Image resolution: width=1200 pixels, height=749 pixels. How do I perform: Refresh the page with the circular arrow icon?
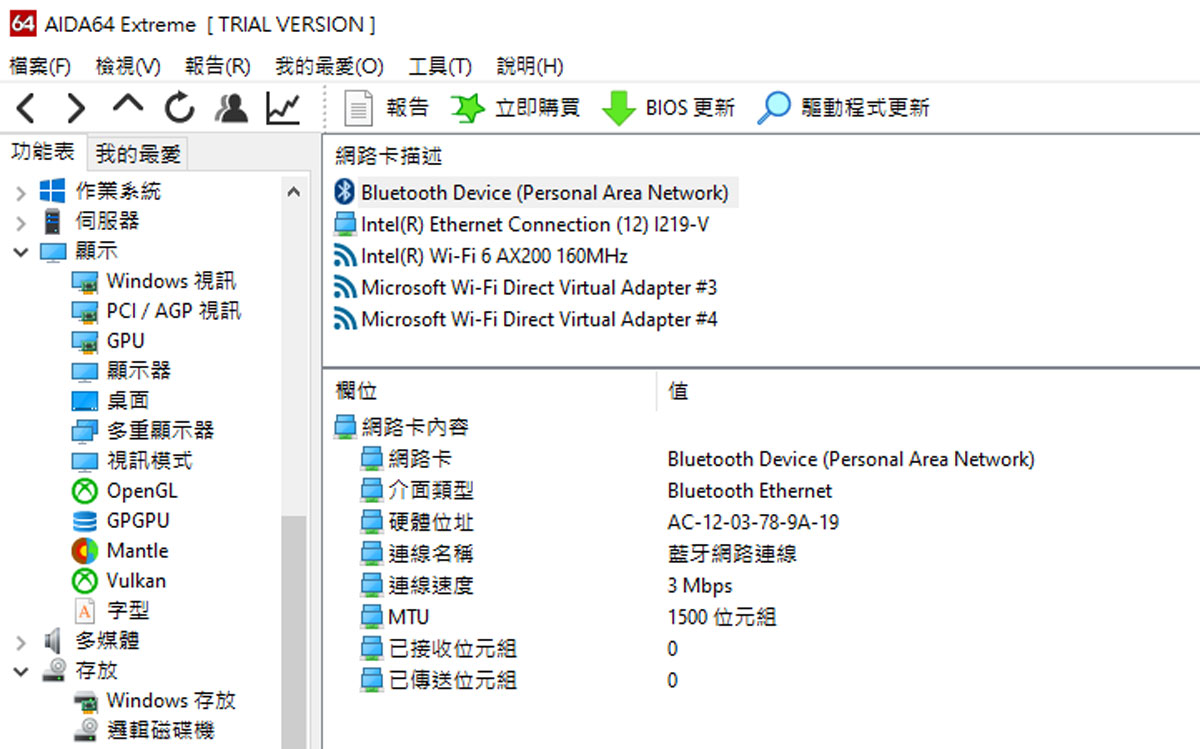click(x=180, y=107)
